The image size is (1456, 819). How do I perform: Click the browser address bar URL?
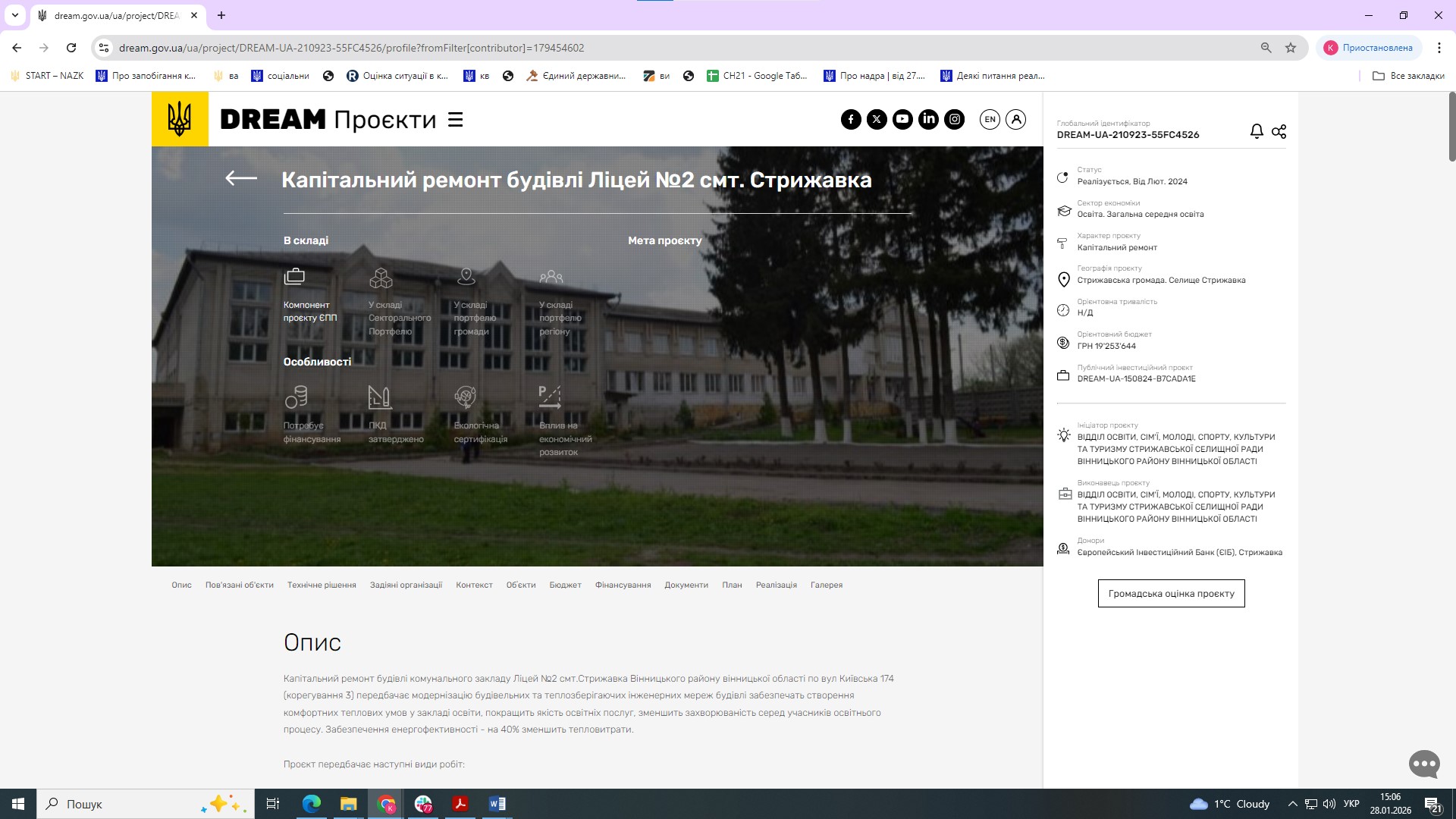[x=351, y=48]
